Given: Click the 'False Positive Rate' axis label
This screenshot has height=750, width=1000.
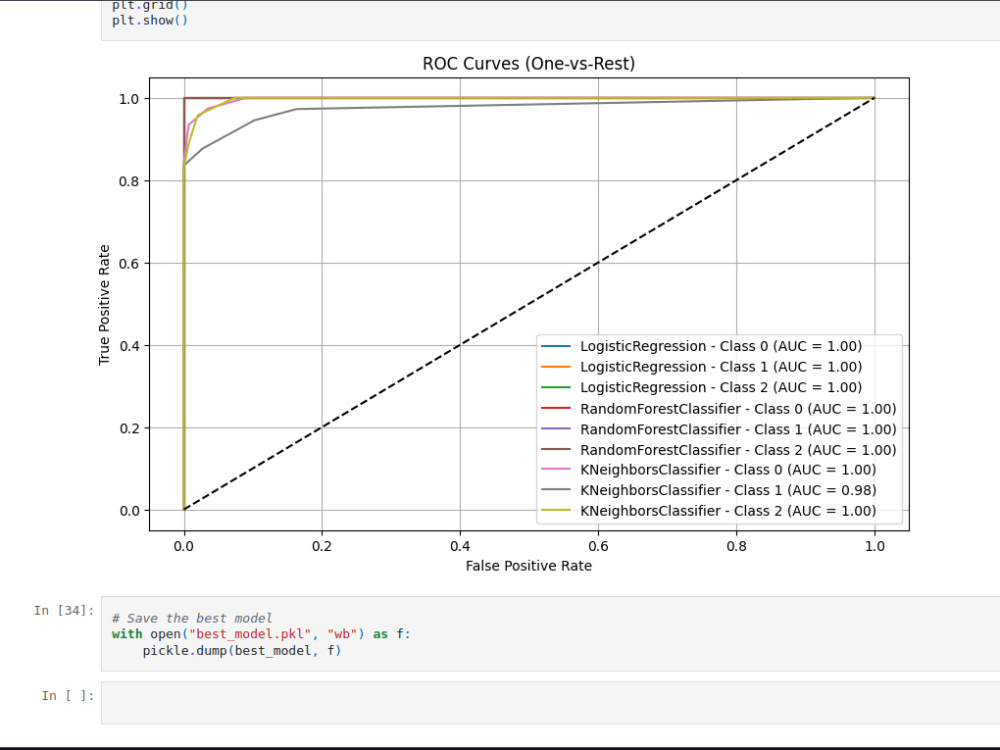Looking at the screenshot, I should click(529, 566).
